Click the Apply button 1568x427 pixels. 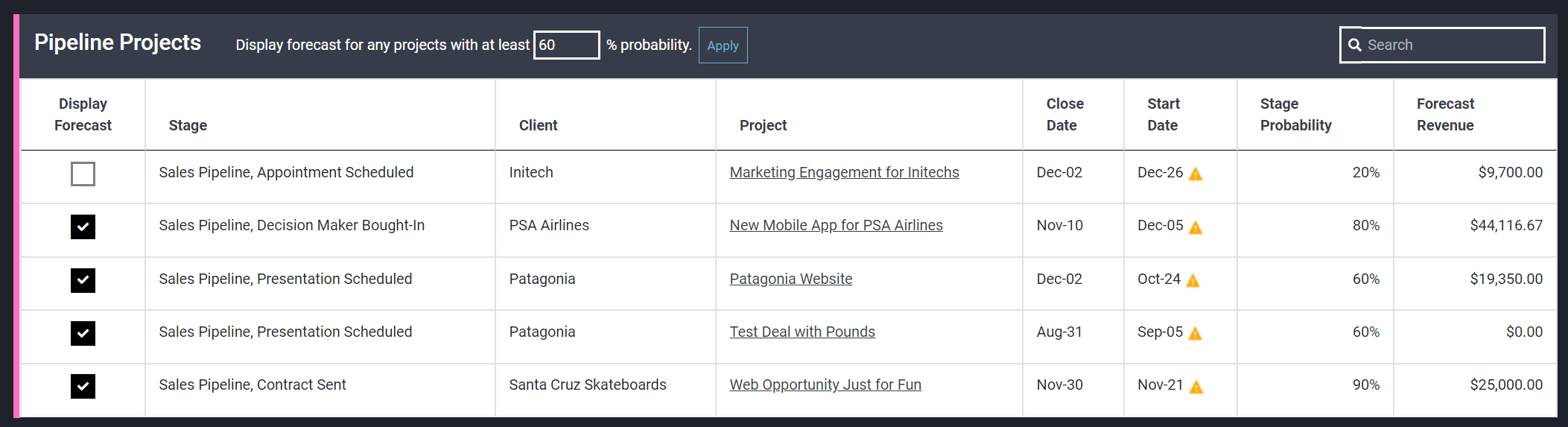coord(723,45)
